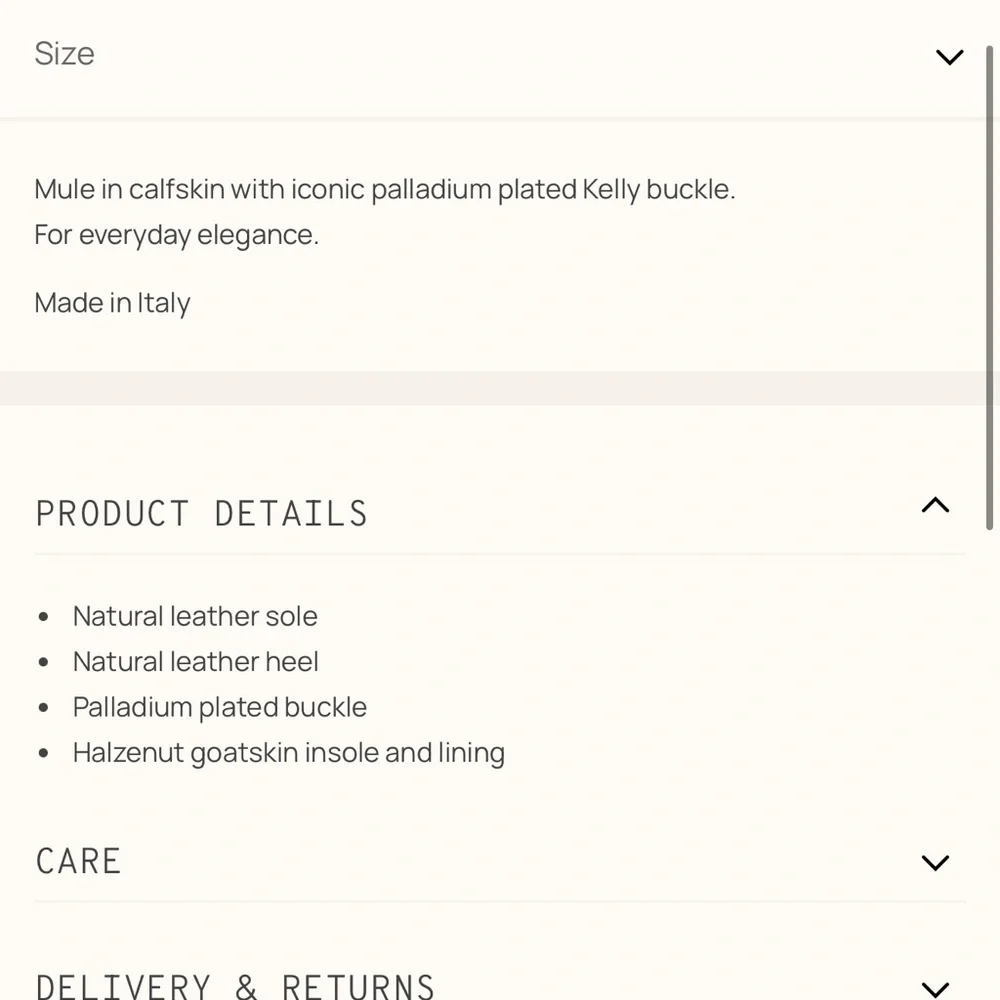Select the 'Palladium plated buckle' list item
Screen dimensions: 1000x1000
pyautogui.click(x=220, y=707)
